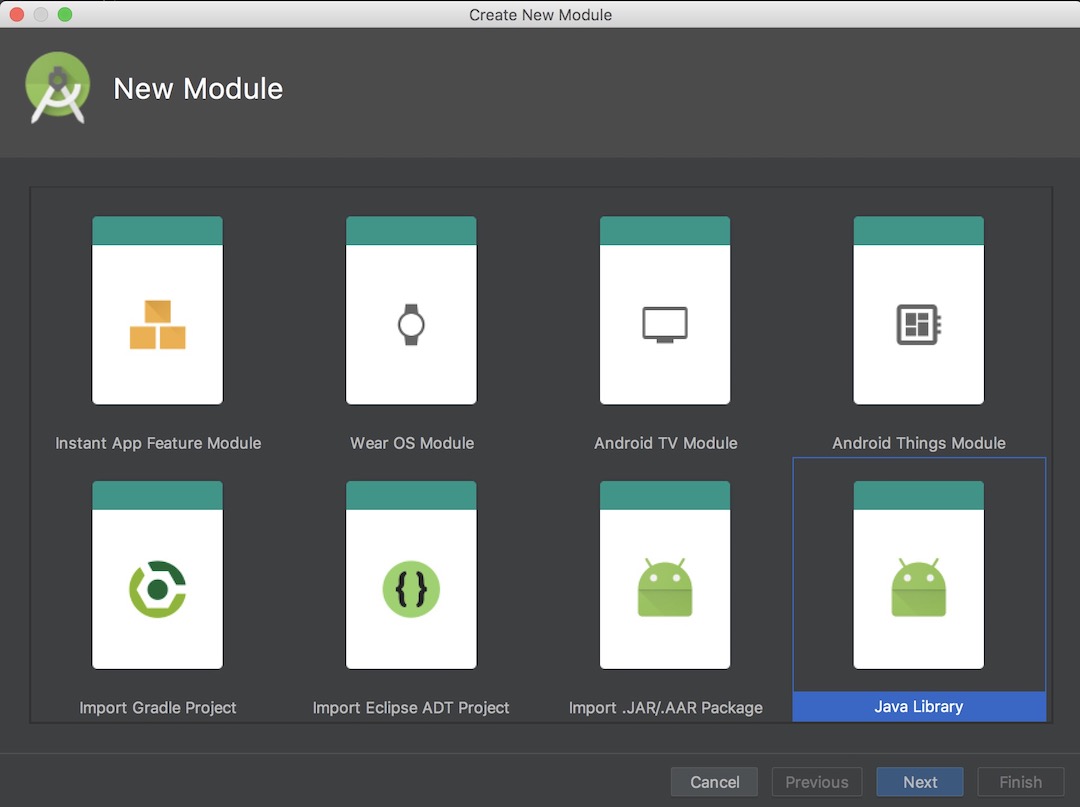The image size is (1080, 807).
Task: Cancel the new module dialog
Action: coord(714,782)
